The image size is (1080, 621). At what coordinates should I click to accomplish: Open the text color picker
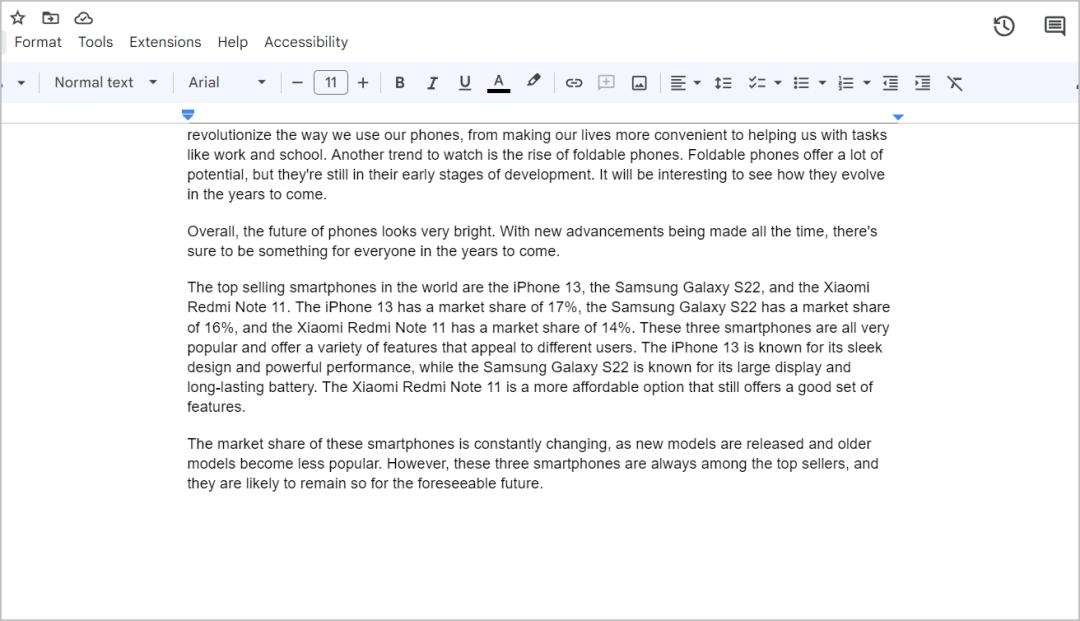pos(499,83)
